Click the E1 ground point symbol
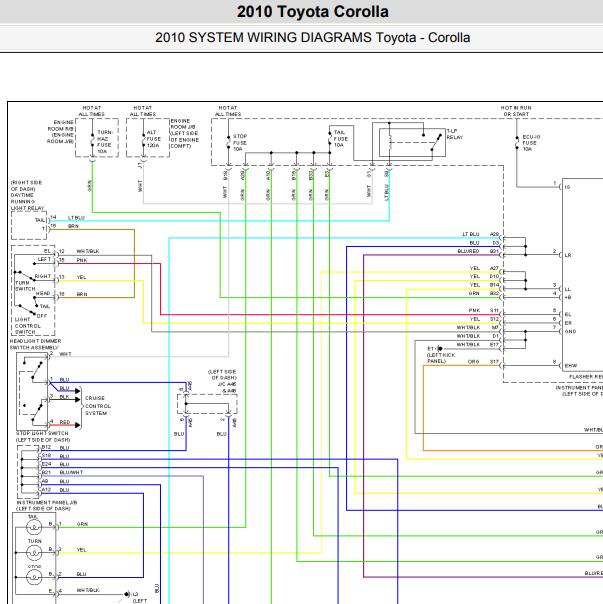This screenshot has height=604, width=603. (439, 349)
